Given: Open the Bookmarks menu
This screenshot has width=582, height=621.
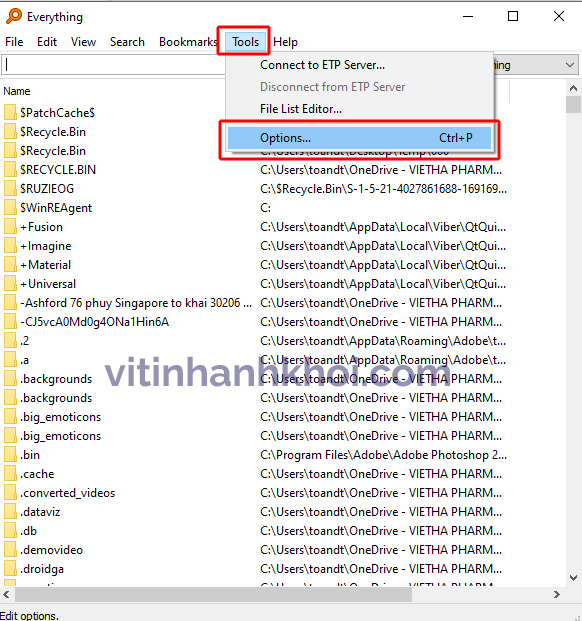Looking at the screenshot, I should coord(188,42).
